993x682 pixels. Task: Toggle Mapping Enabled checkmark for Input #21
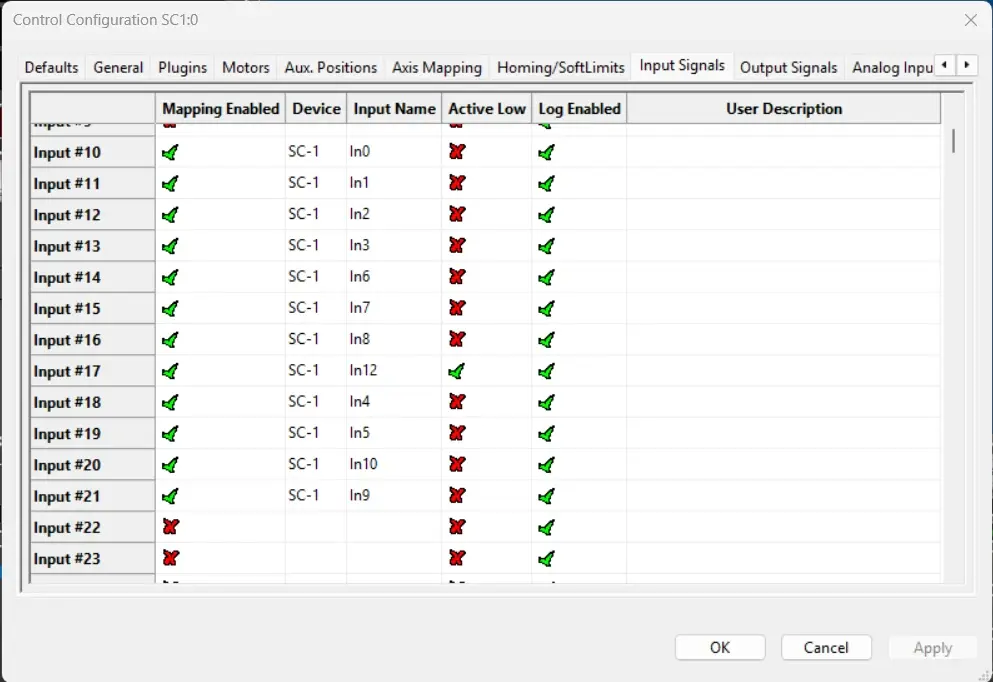coord(170,496)
